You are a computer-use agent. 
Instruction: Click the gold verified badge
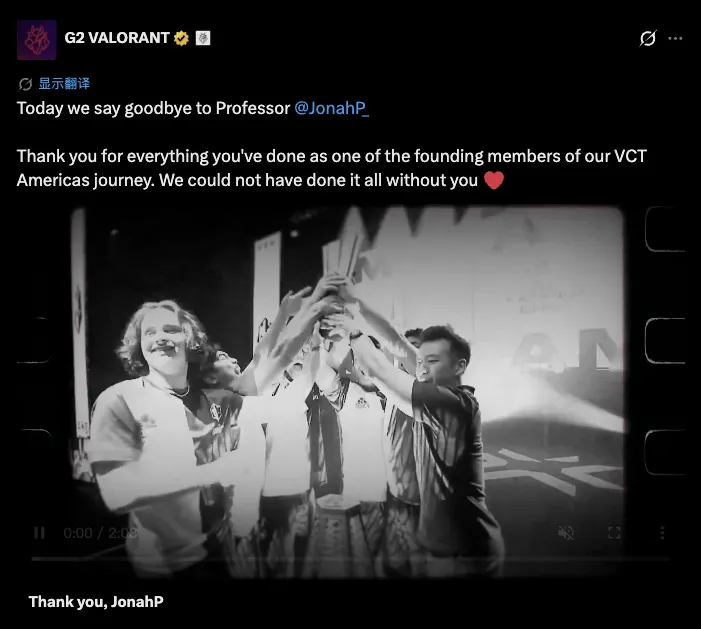coord(181,38)
